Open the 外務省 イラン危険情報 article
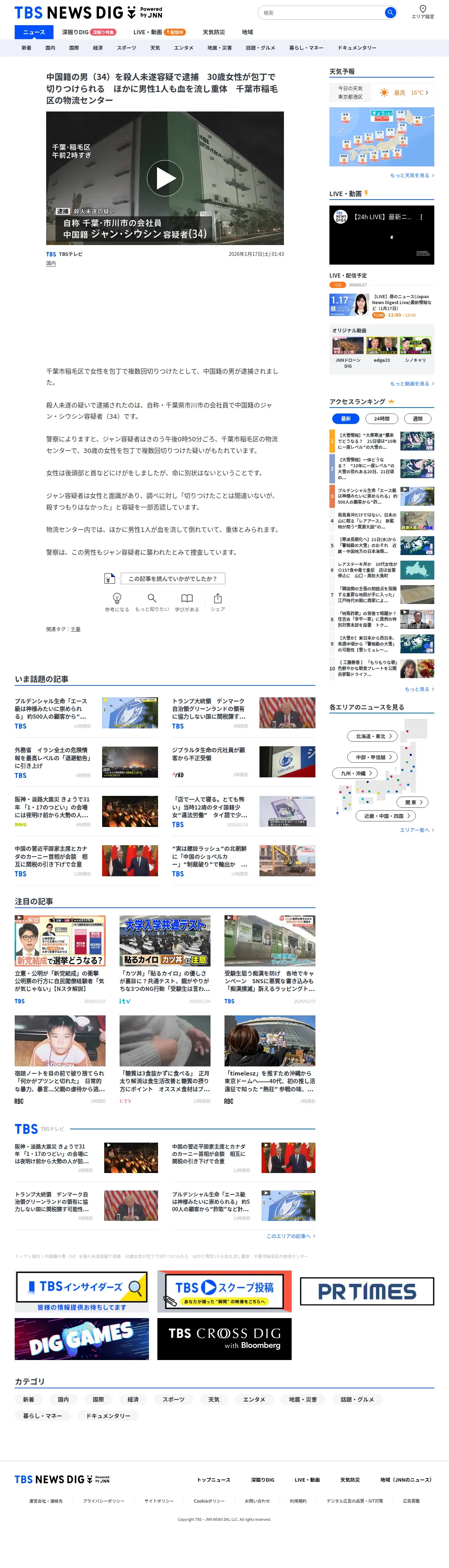 (86, 762)
